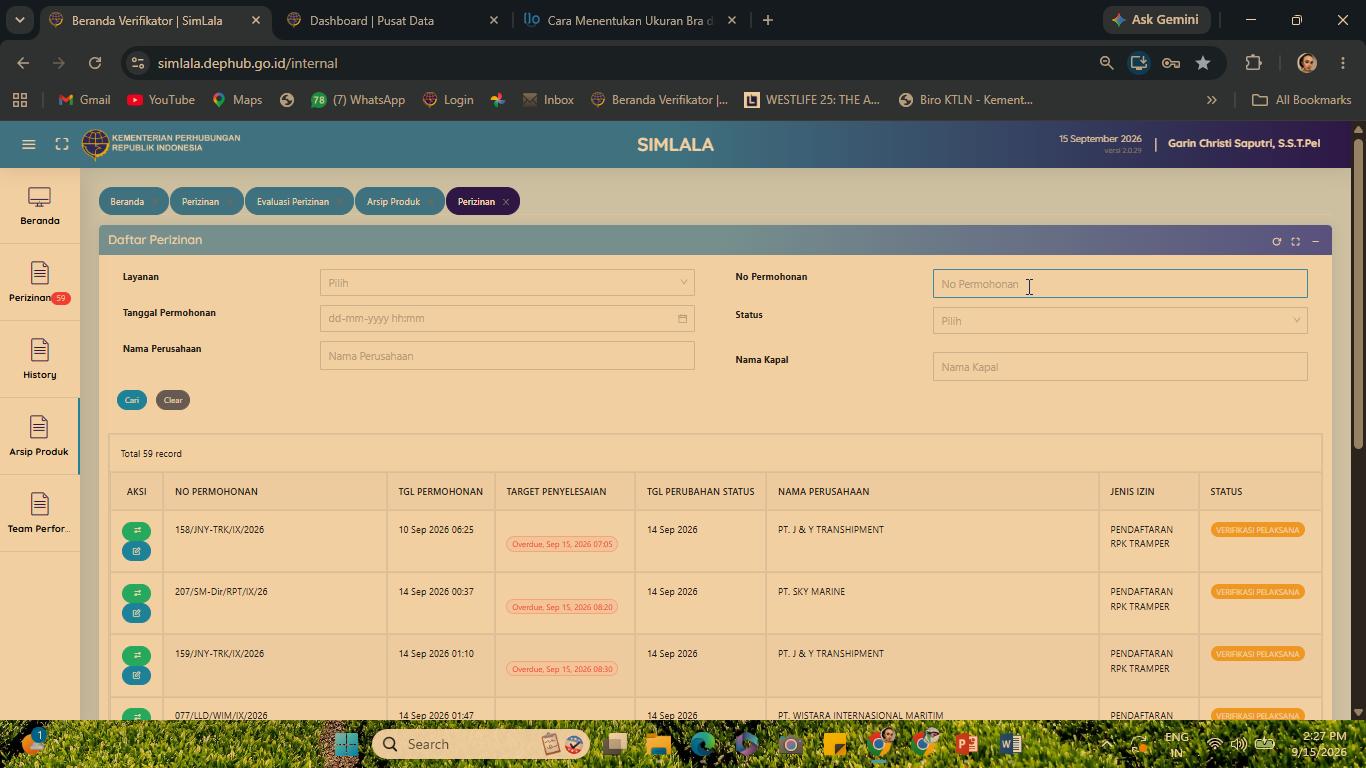This screenshot has height=768, width=1366.
Task: Open Beranda from the sidebar
Action: click(40, 206)
